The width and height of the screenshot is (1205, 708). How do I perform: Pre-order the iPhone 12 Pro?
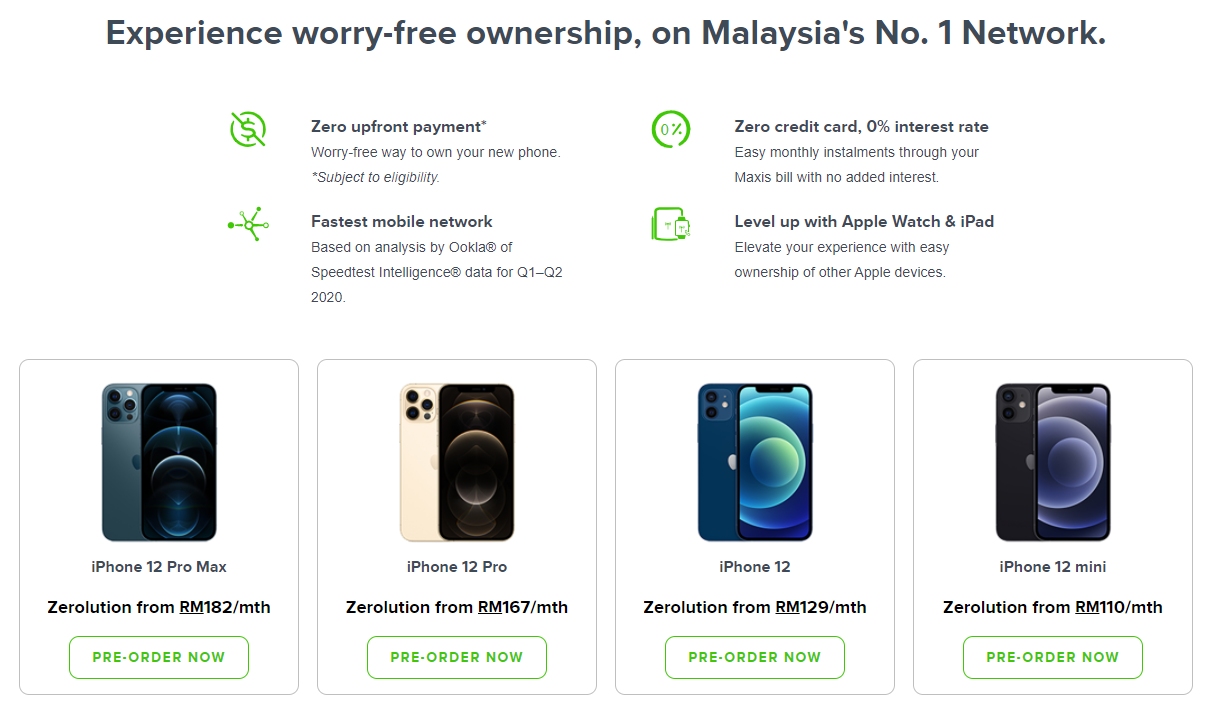click(x=457, y=657)
